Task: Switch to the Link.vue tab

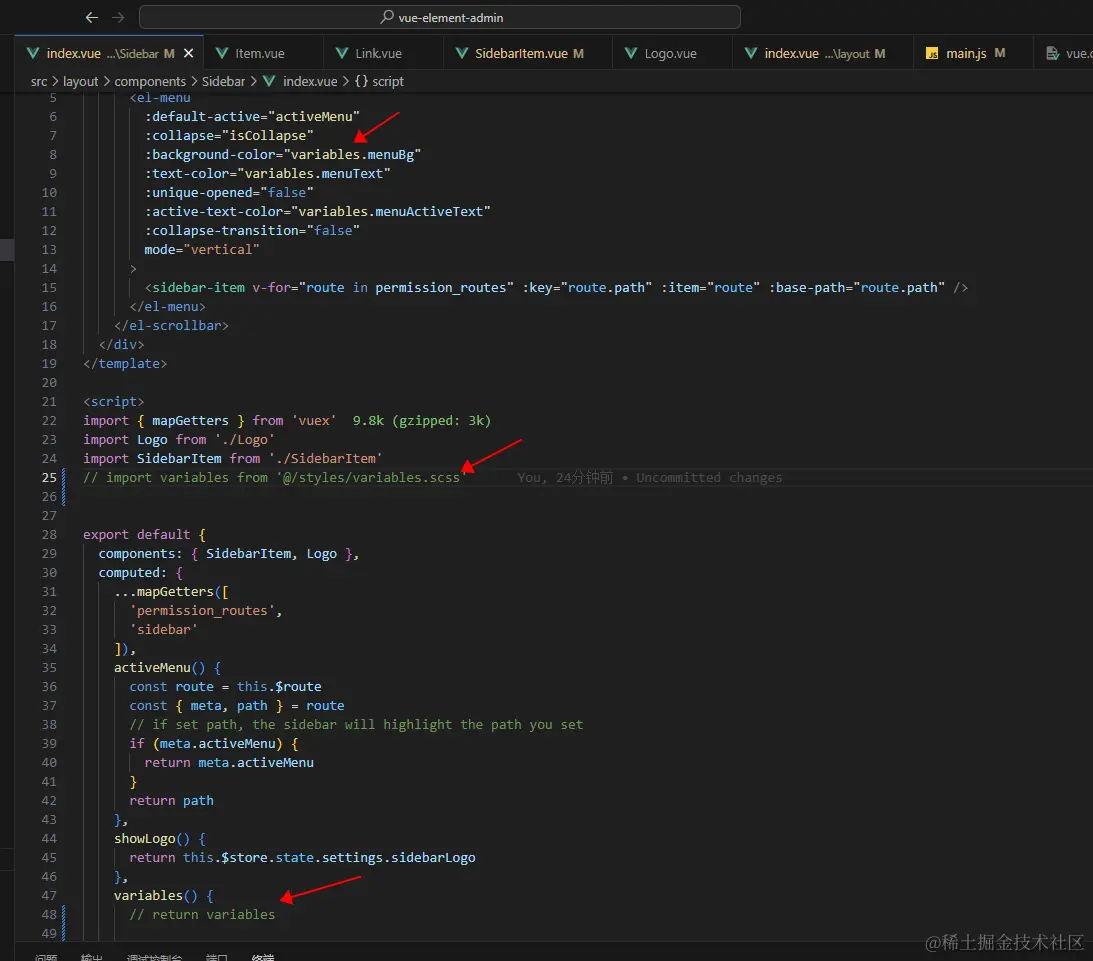Action: (379, 54)
